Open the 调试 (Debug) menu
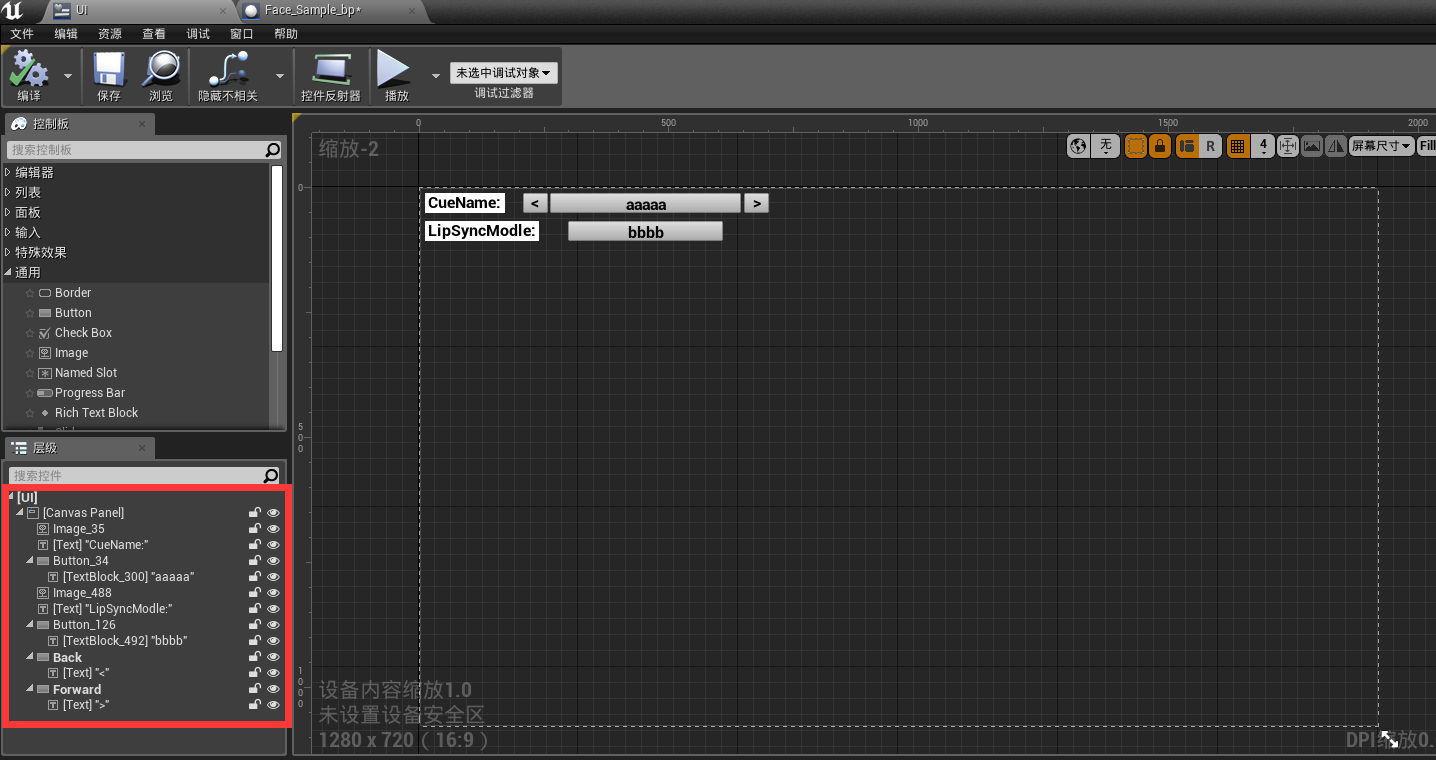Screen dimensions: 1436x760 (198, 34)
